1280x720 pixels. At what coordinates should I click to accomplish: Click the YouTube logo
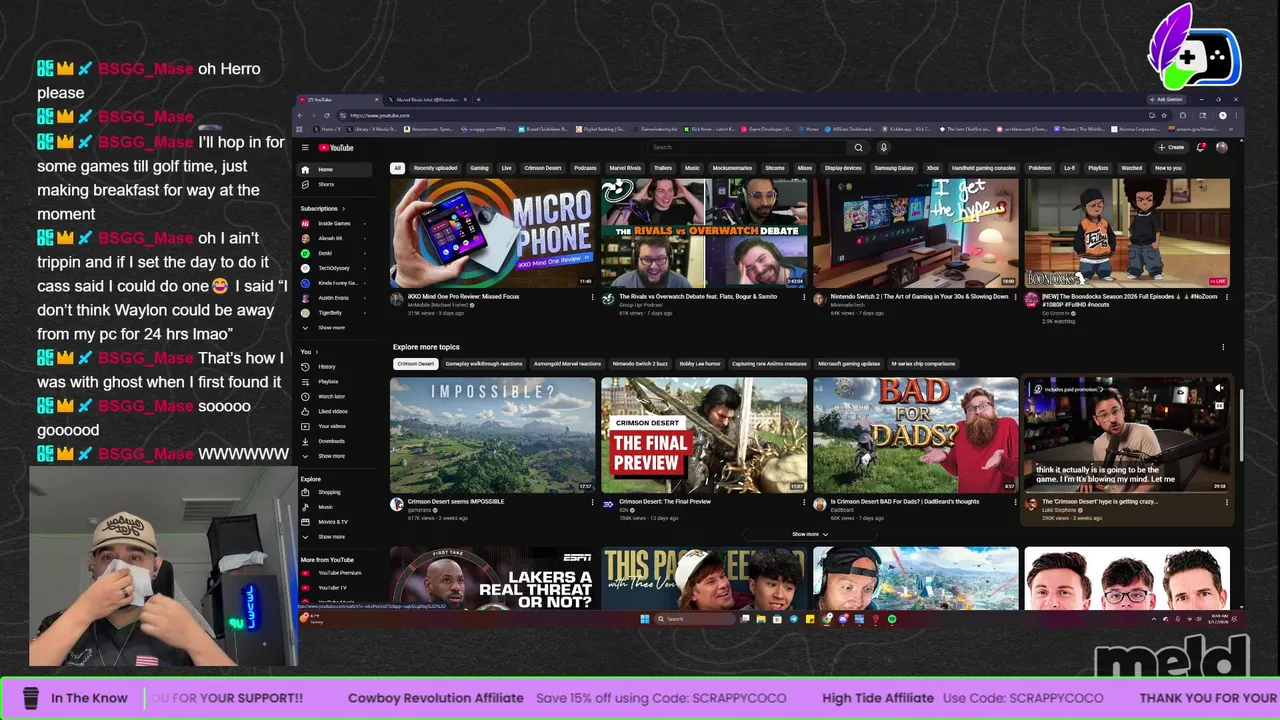[x=336, y=148]
